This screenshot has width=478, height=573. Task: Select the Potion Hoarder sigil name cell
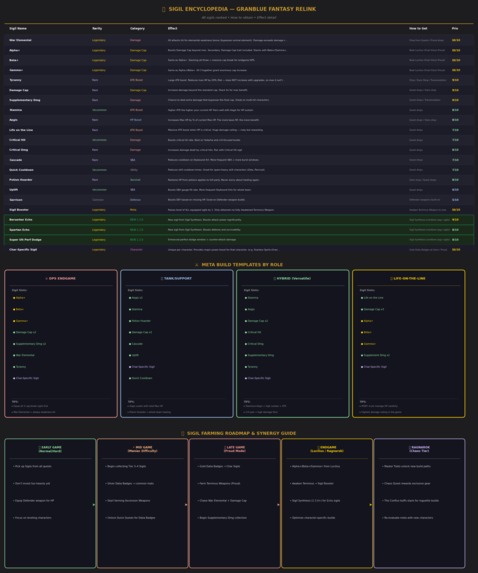pyautogui.click(x=21, y=180)
